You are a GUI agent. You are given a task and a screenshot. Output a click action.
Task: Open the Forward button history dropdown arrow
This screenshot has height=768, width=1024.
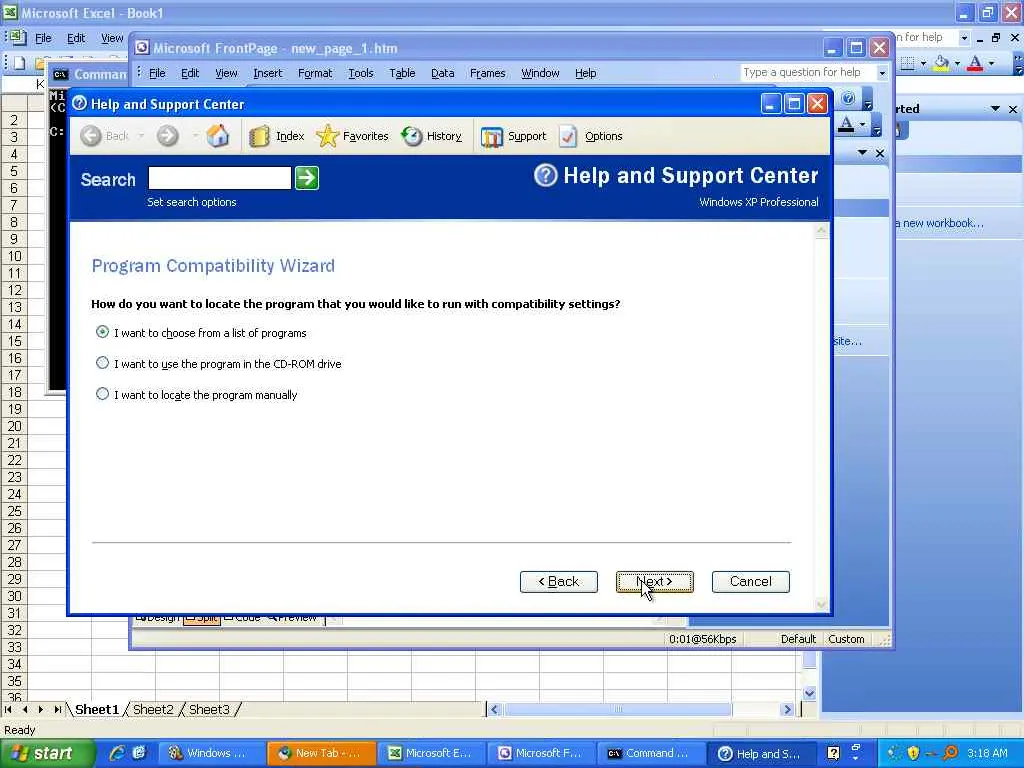(x=195, y=136)
